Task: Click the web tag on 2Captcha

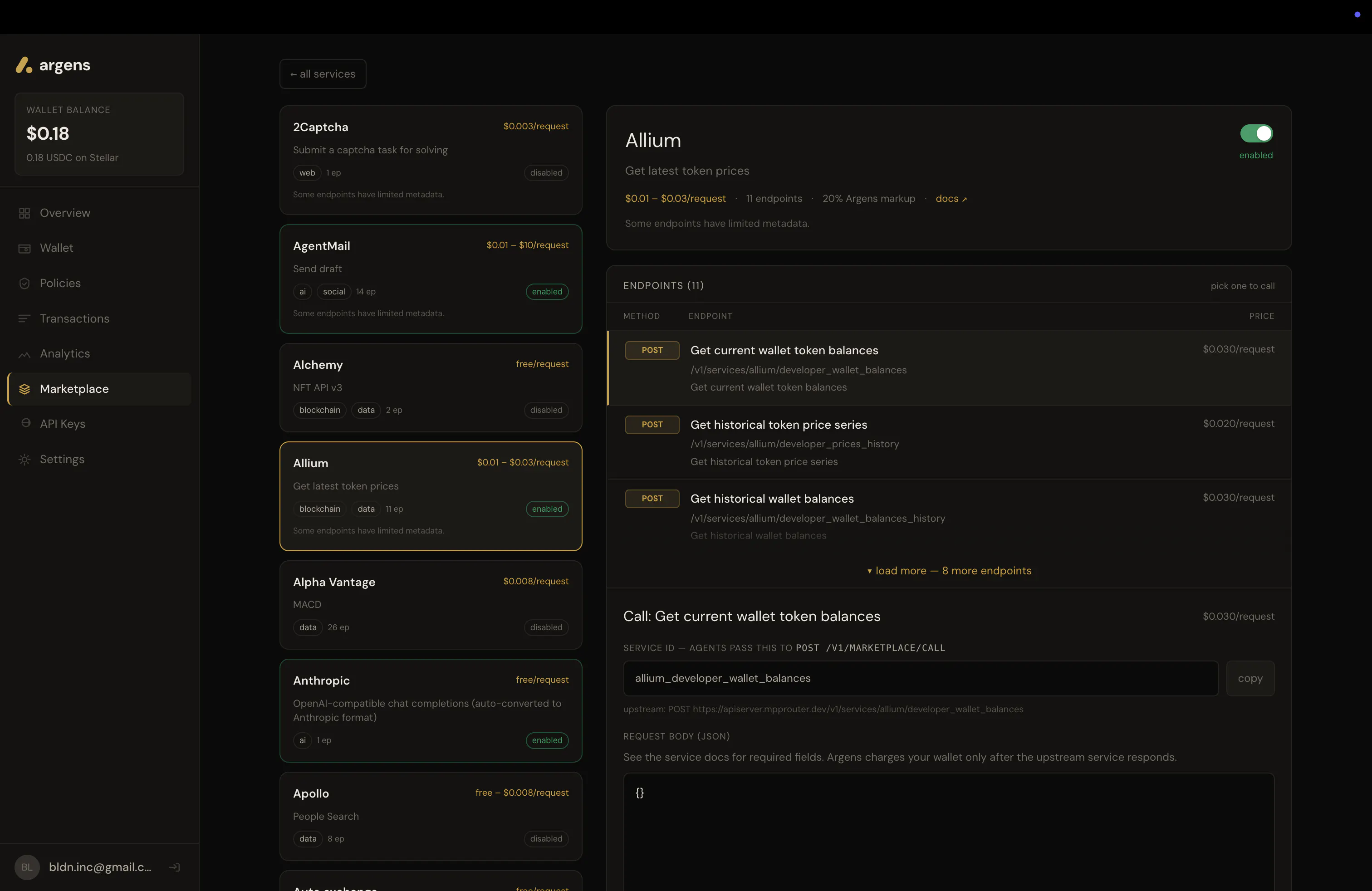Action: pos(307,173)
